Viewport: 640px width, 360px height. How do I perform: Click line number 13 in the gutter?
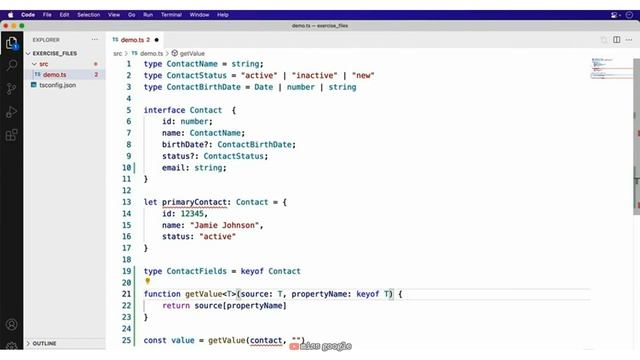pos(127,202)
